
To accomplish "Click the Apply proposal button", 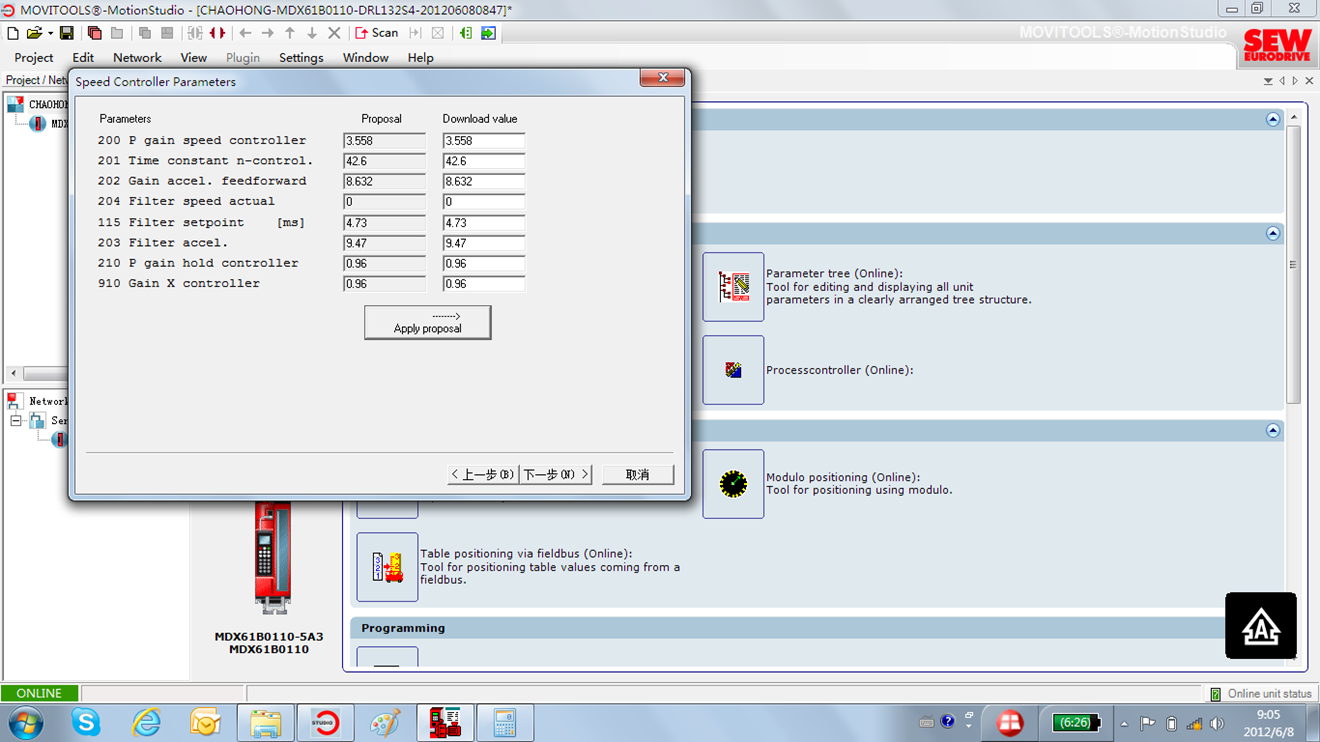I will pos(427,322).
